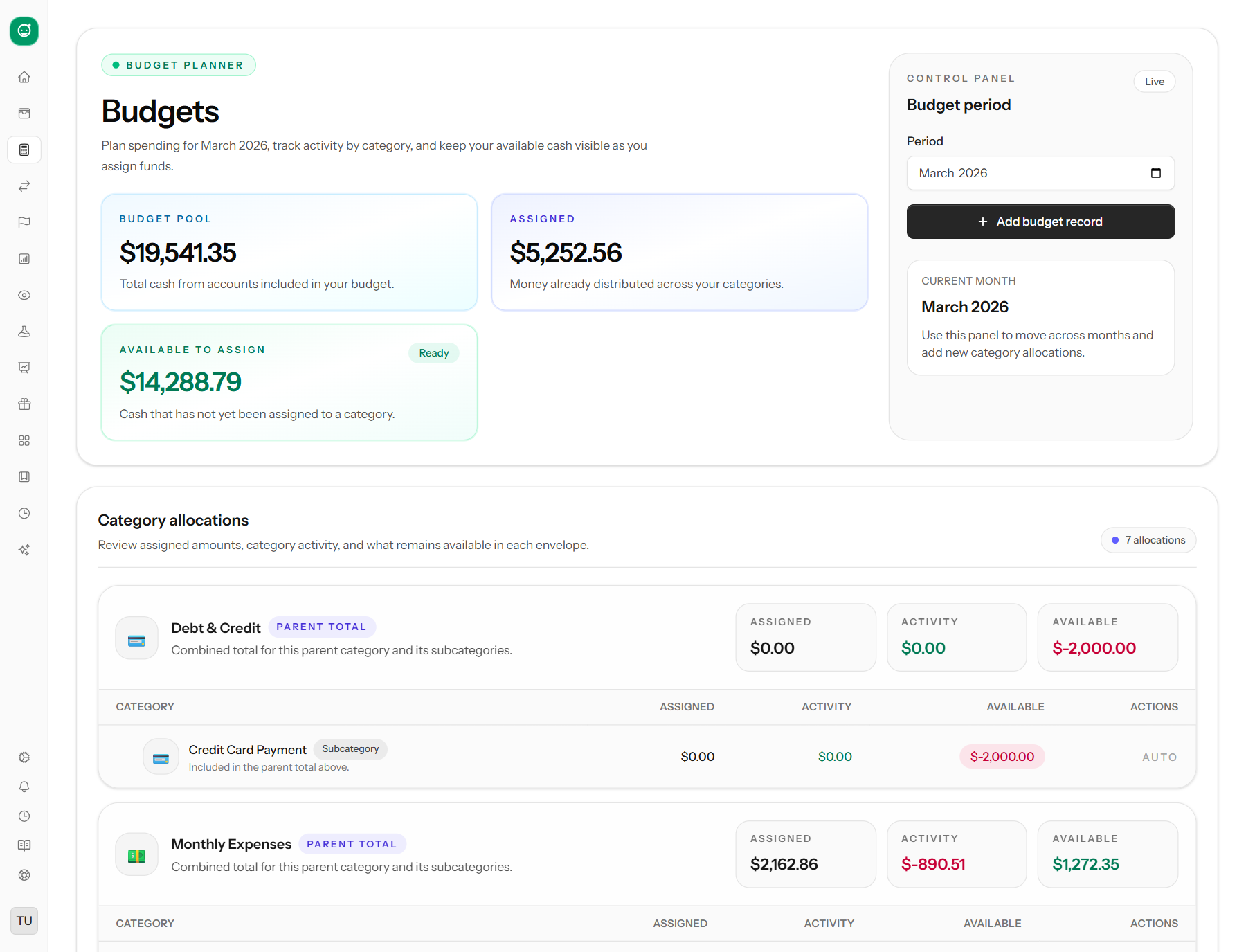This screenshot has height=952, width=1246.
Task: Click the Live status badge
Action: pos(1154,82)
